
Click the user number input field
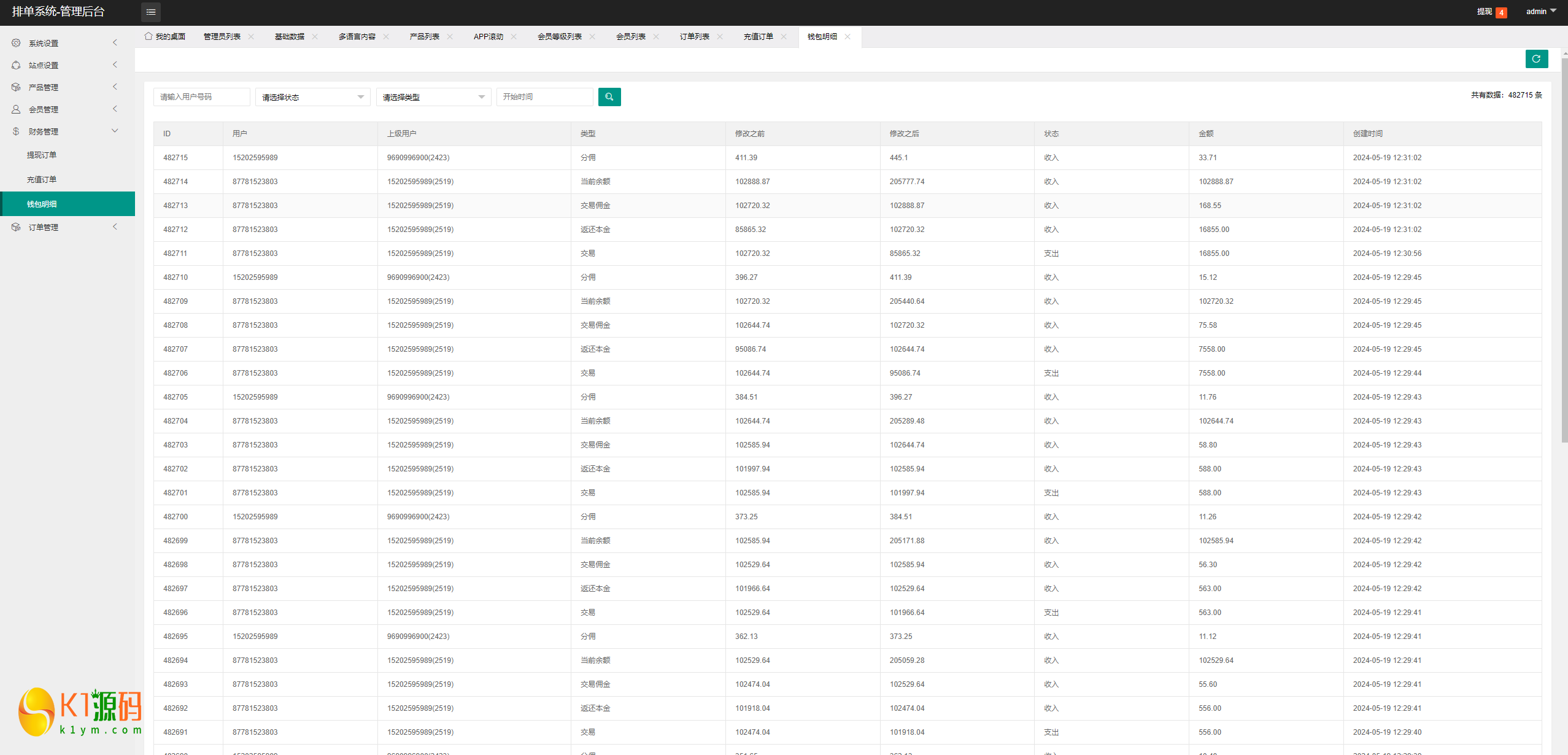pyautogui.click(x=201, y=97)
